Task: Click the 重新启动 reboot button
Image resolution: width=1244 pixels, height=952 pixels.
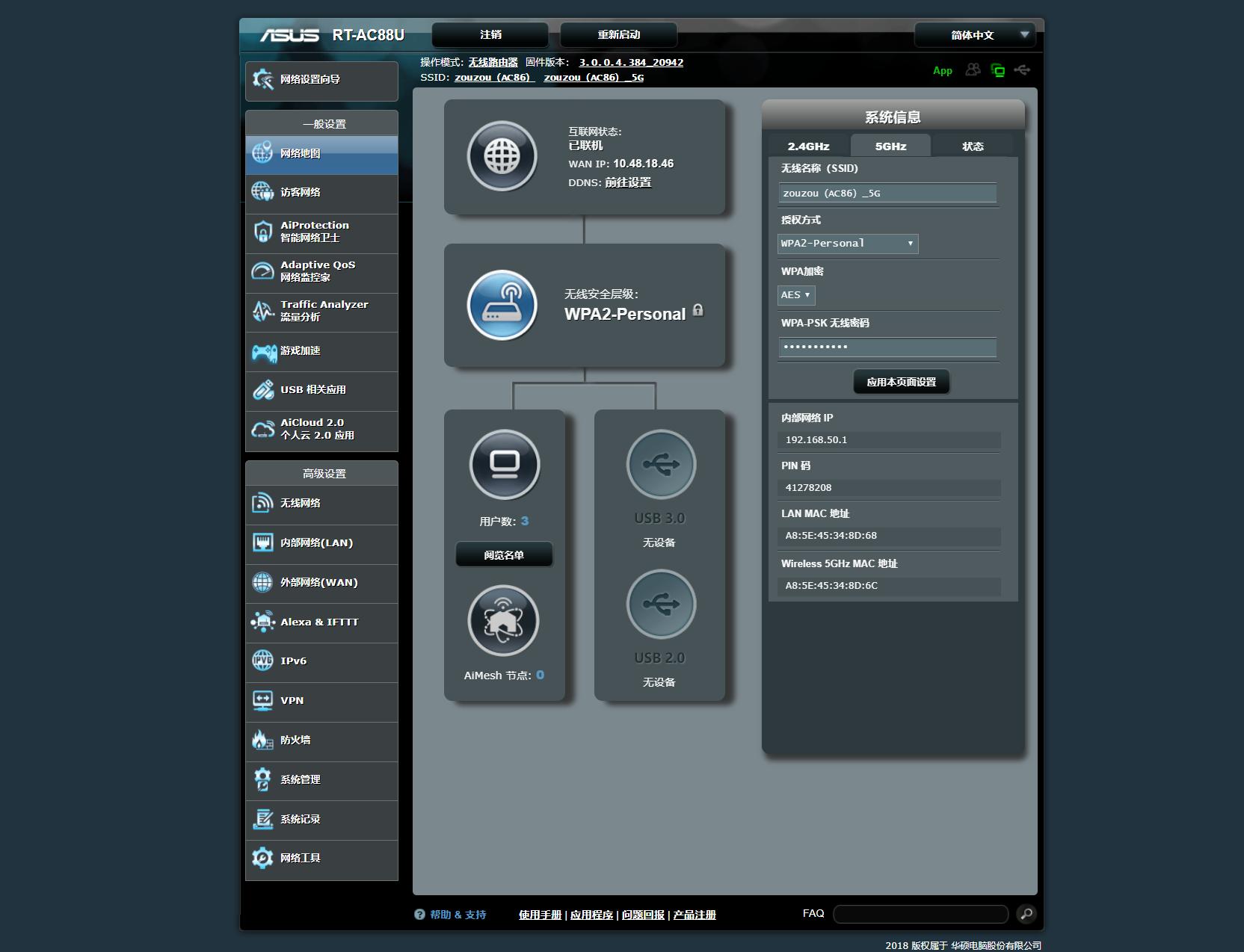Action: click(x=618, y=35)
